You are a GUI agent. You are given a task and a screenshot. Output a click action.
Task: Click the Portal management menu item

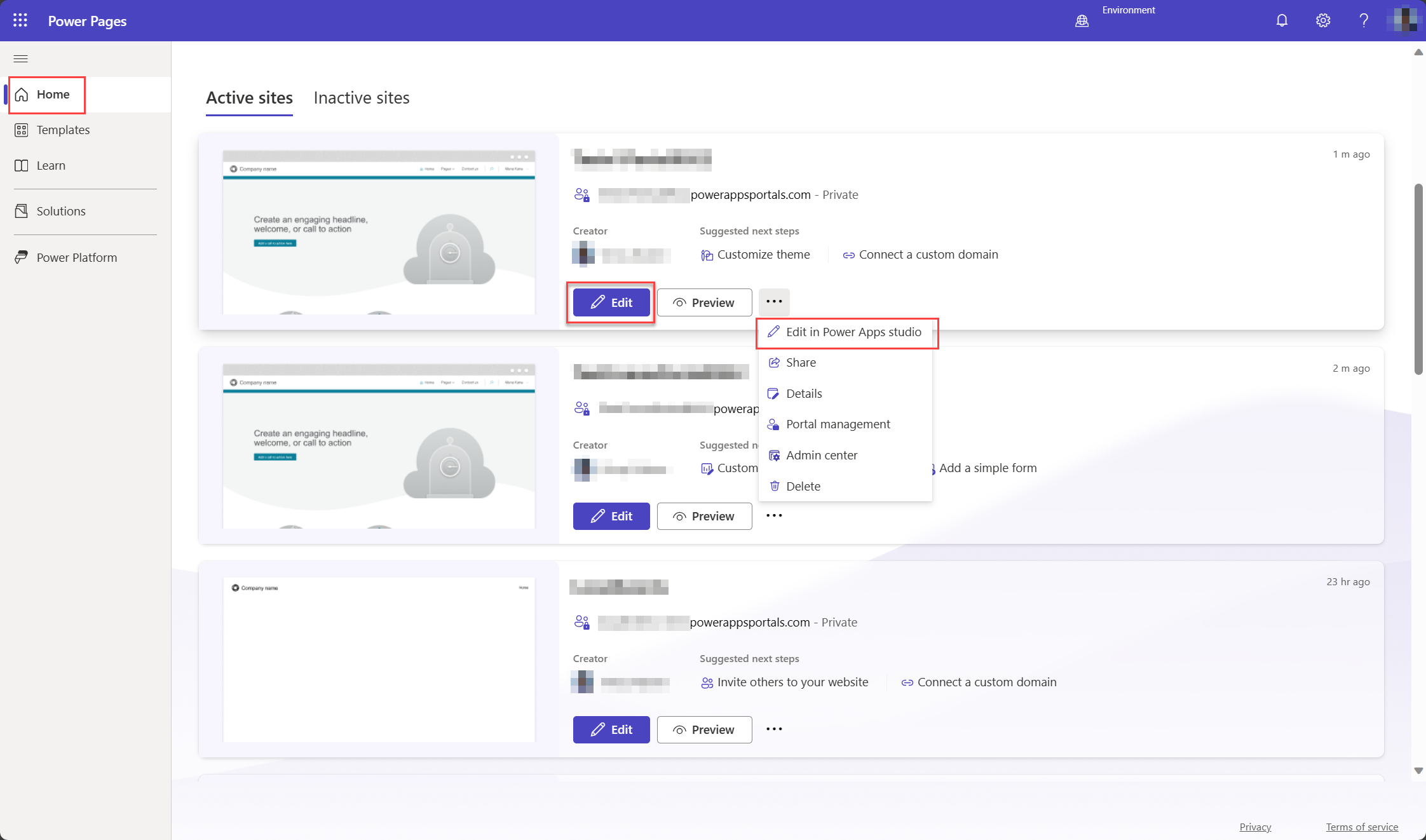click(838, 424)
